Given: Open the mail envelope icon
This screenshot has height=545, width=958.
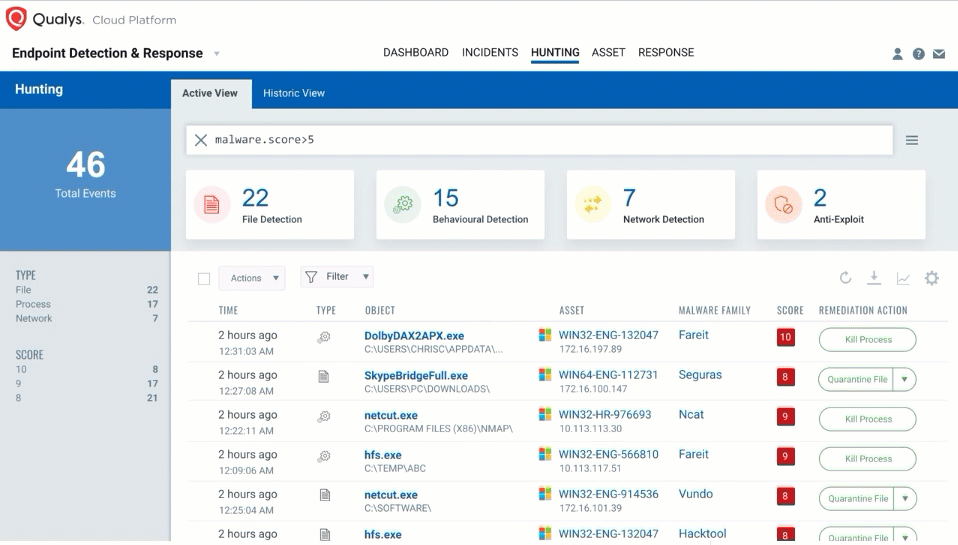Looking at the screenshot, I should pos(939,54).
